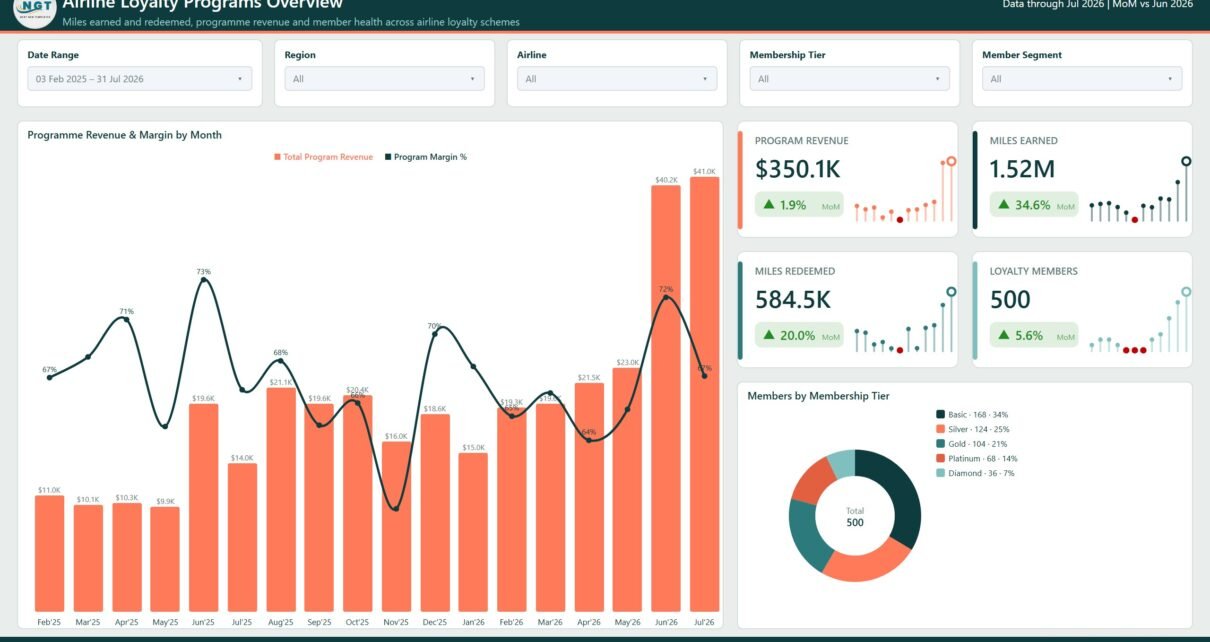Open the Date Range dropdown
Viewport: 1210px width, 642px height.
click(x=140, y=79)
